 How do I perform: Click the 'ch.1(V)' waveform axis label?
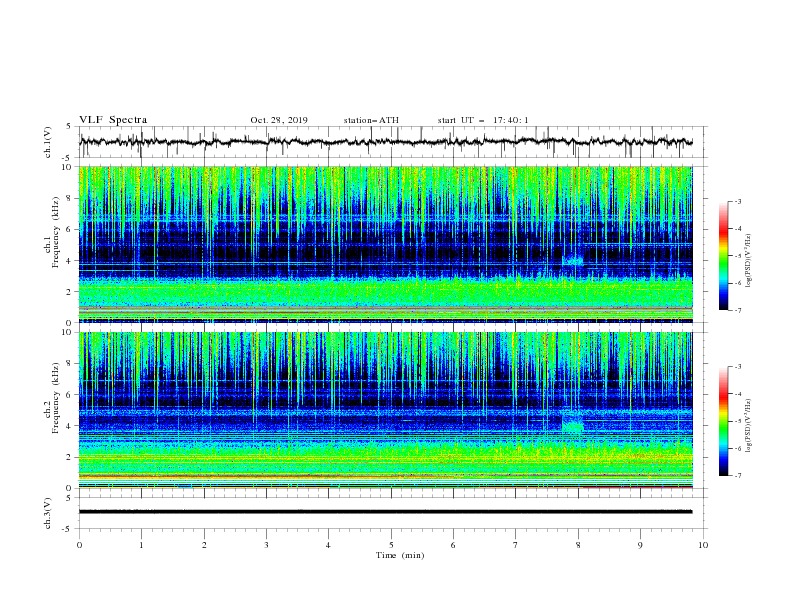[48, 142]
